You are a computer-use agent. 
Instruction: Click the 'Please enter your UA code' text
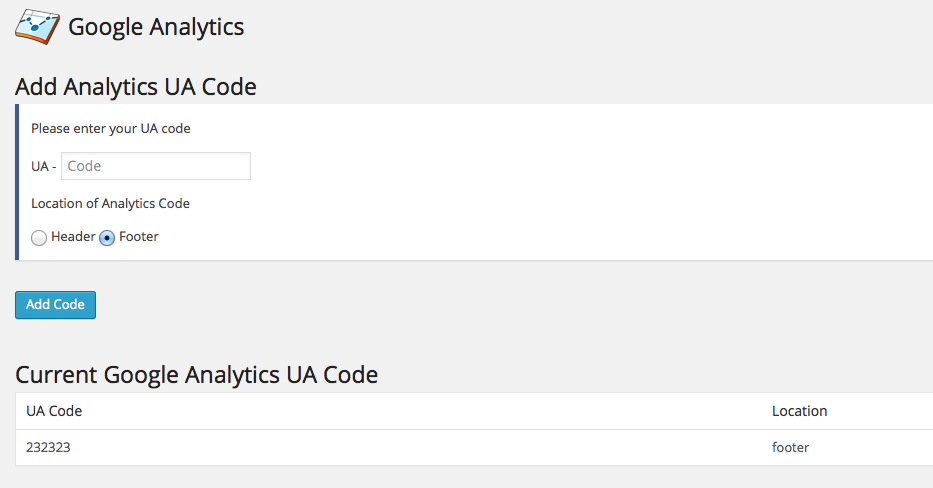click(111, 129)
